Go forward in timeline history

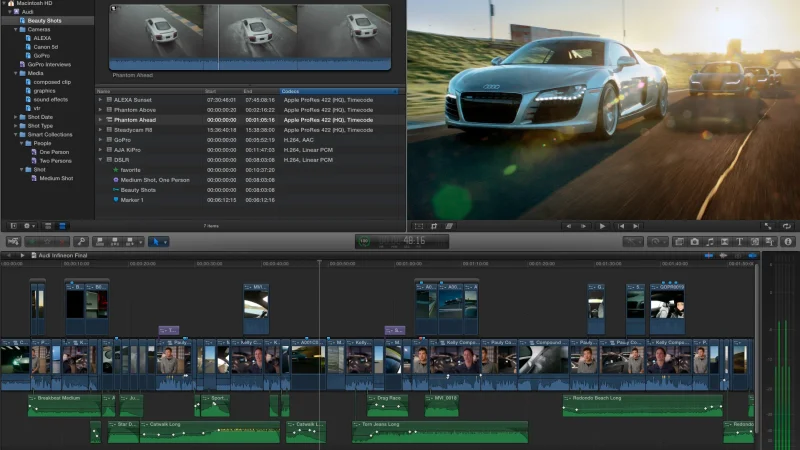point(22,255)
